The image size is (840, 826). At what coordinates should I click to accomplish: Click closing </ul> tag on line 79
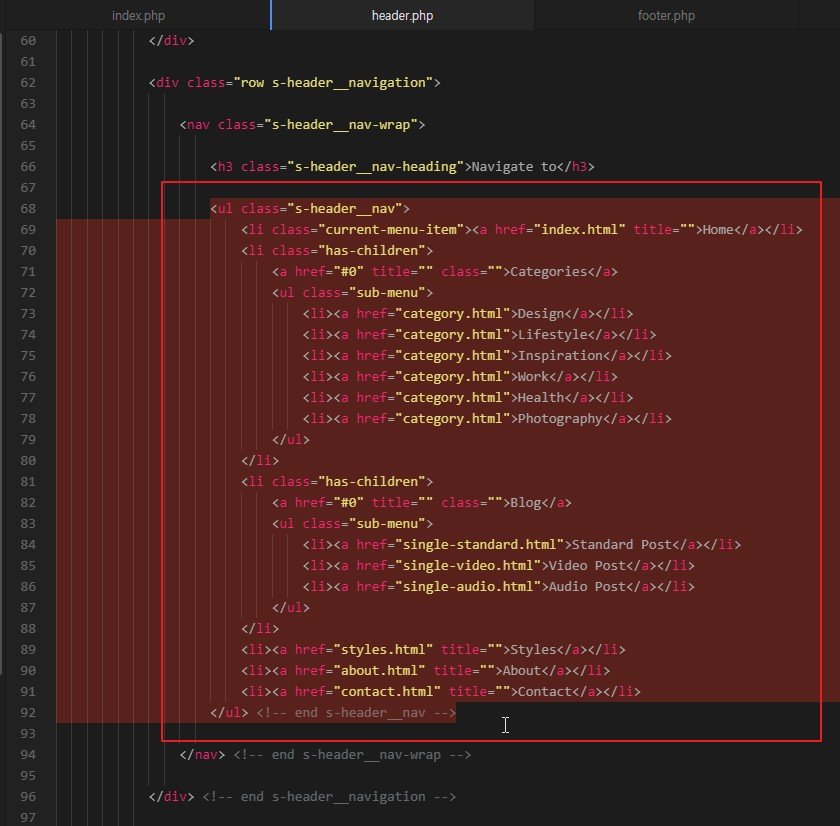(291, 440)
